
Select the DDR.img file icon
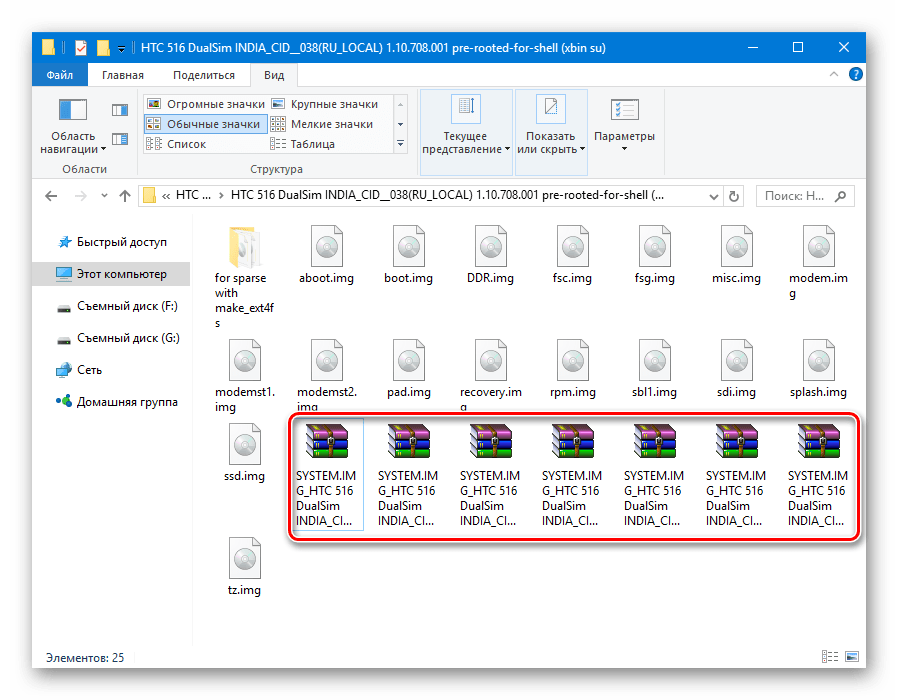(x=490, y=247)
